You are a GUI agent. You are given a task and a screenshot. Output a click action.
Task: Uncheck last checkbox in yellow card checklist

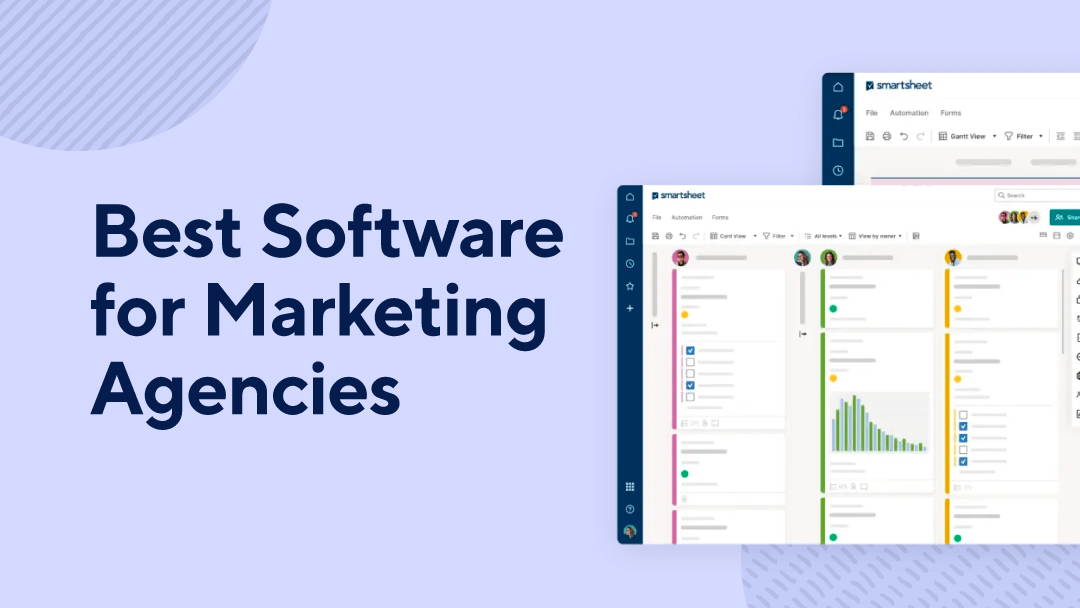963,462
